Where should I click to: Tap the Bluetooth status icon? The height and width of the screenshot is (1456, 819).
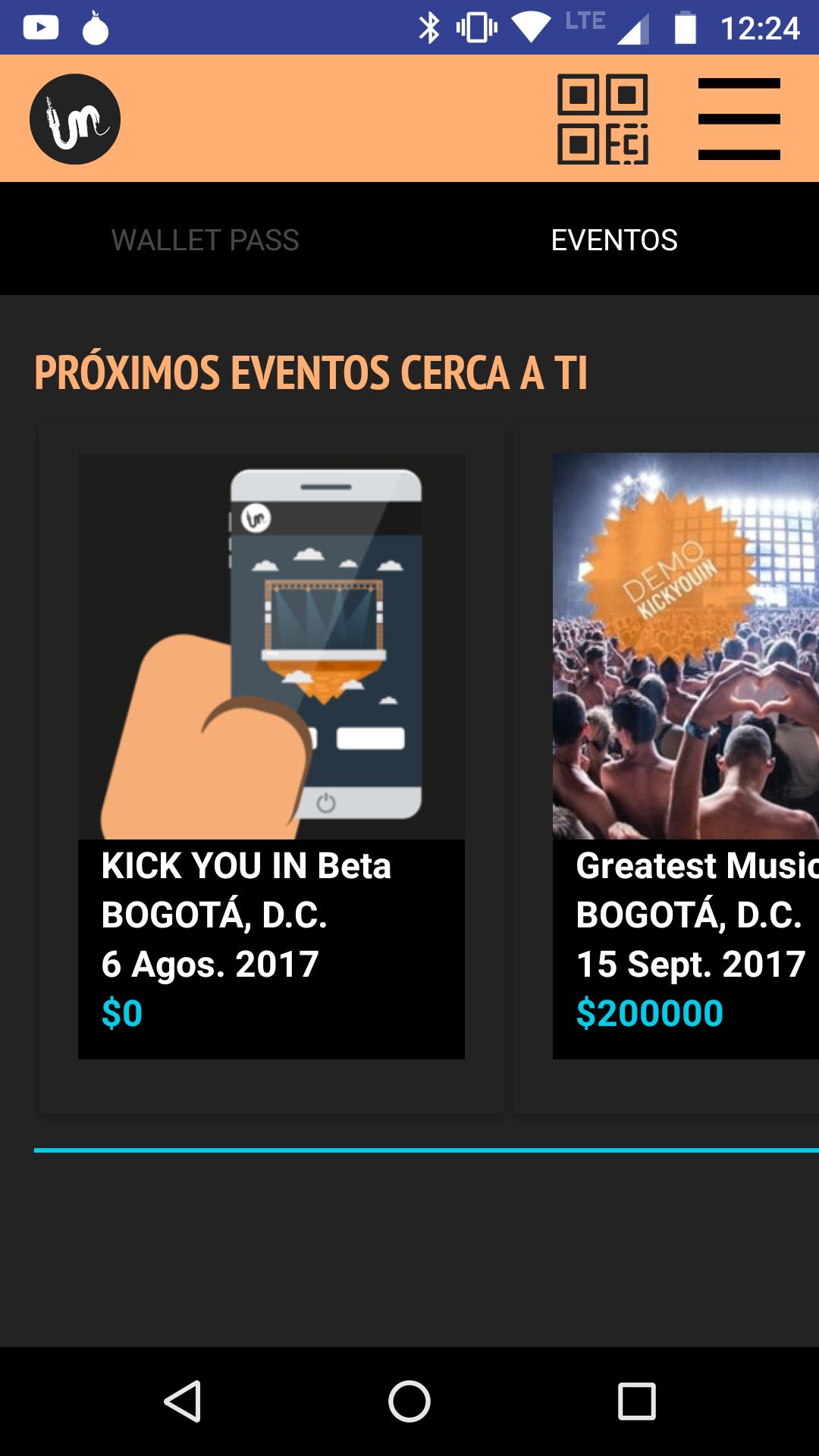pos(429,28)
